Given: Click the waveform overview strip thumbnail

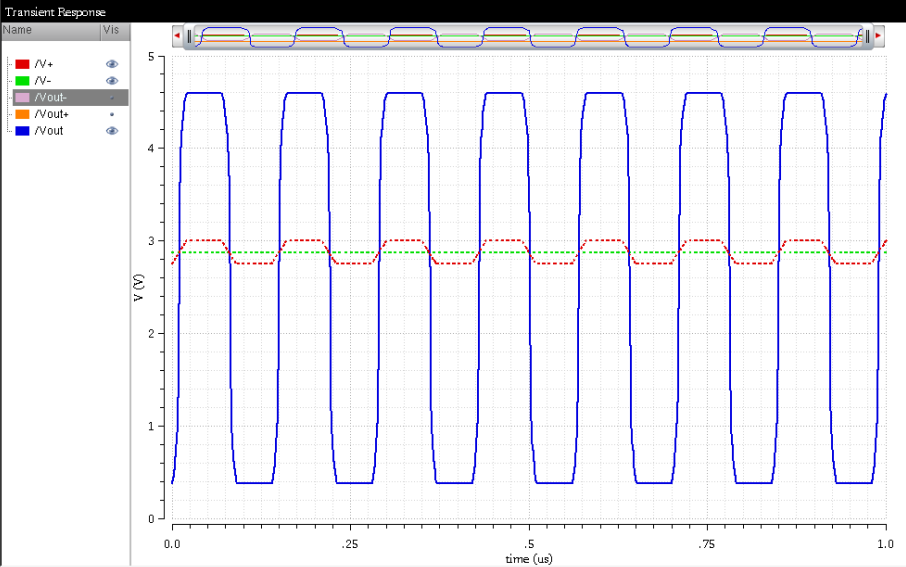Looking at the screenshot, I should (528, 36).
